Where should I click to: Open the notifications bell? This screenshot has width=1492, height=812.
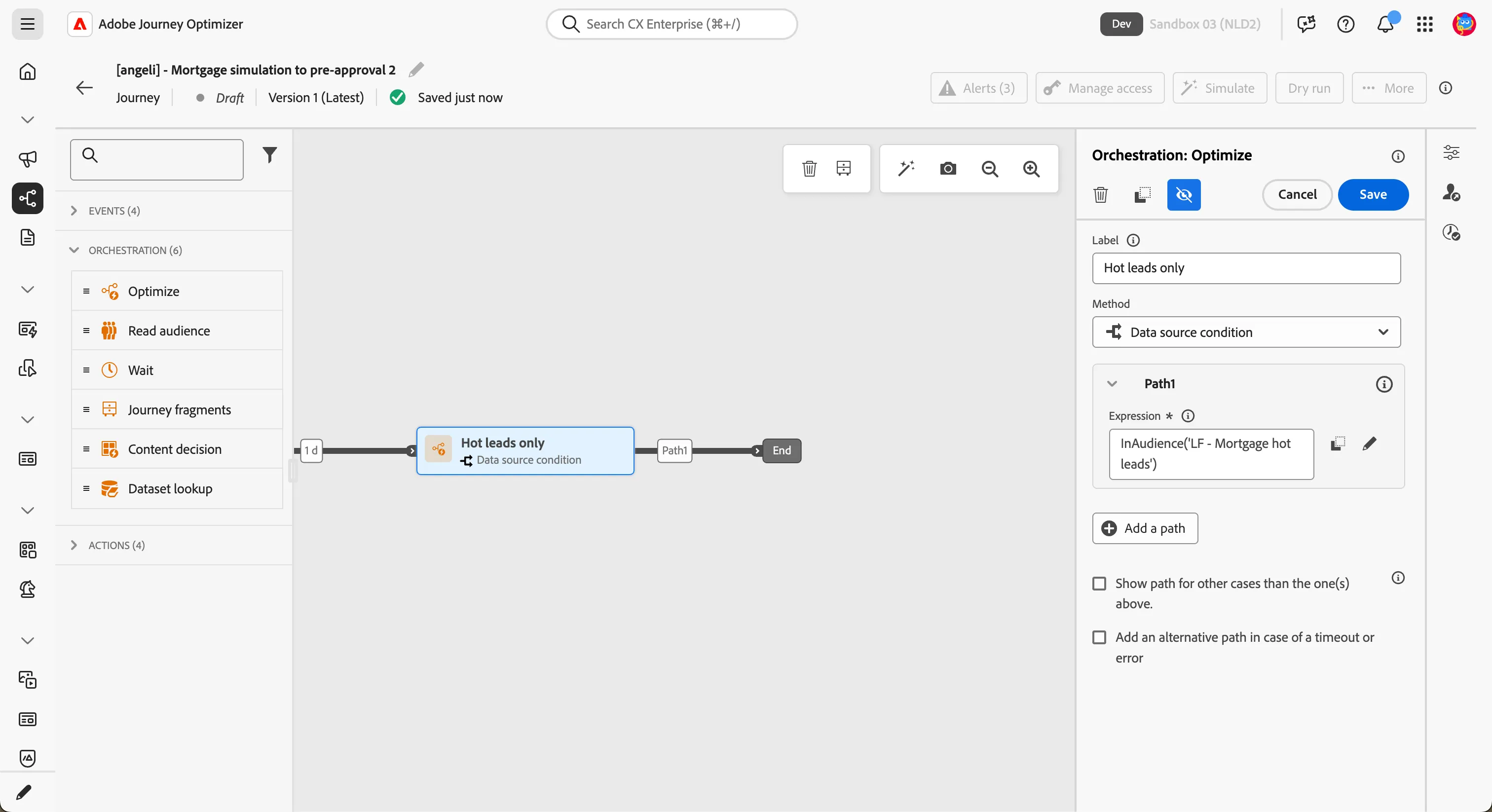pos(1385,24)
